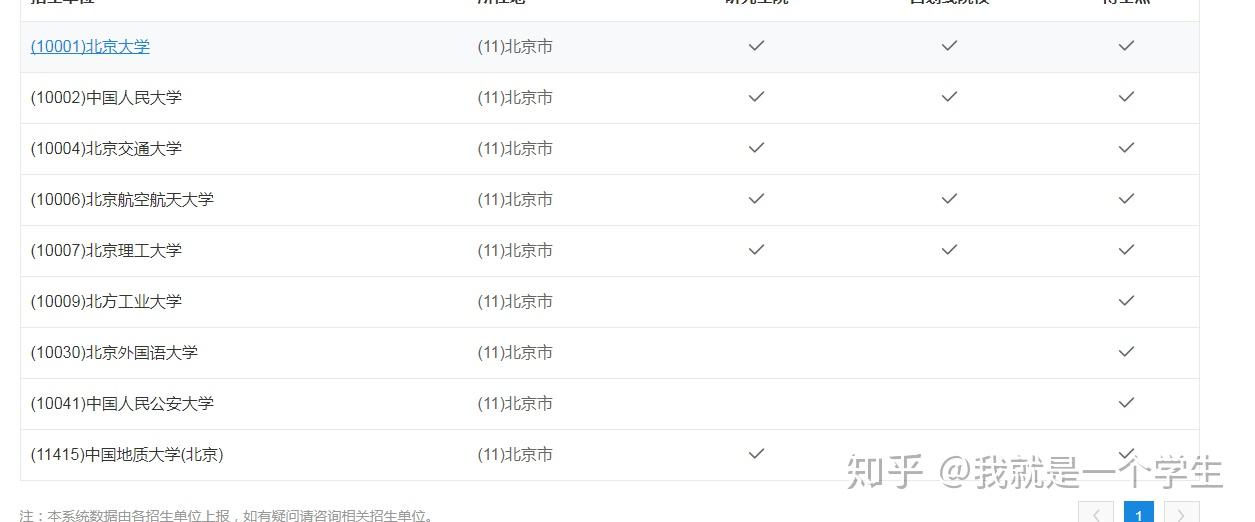
Task: Go to the previous page arrow
Action: point(1096,514)
